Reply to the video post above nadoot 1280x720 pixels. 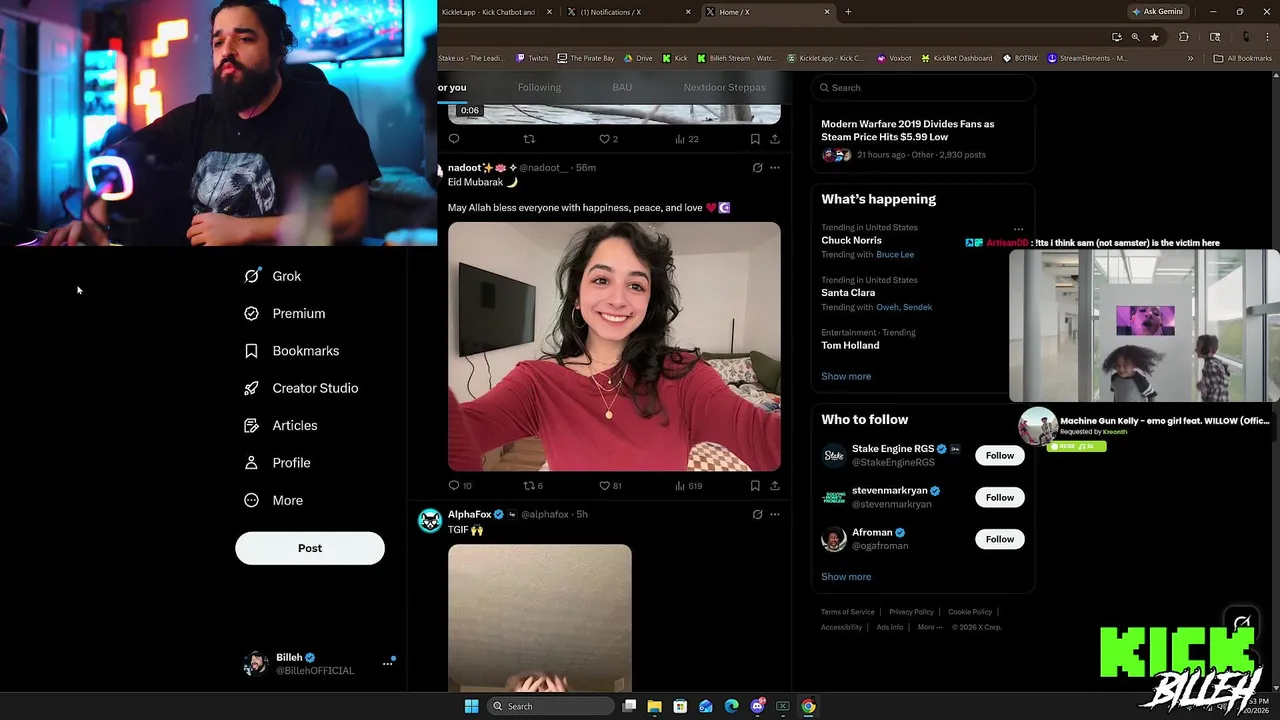point(454,139)
